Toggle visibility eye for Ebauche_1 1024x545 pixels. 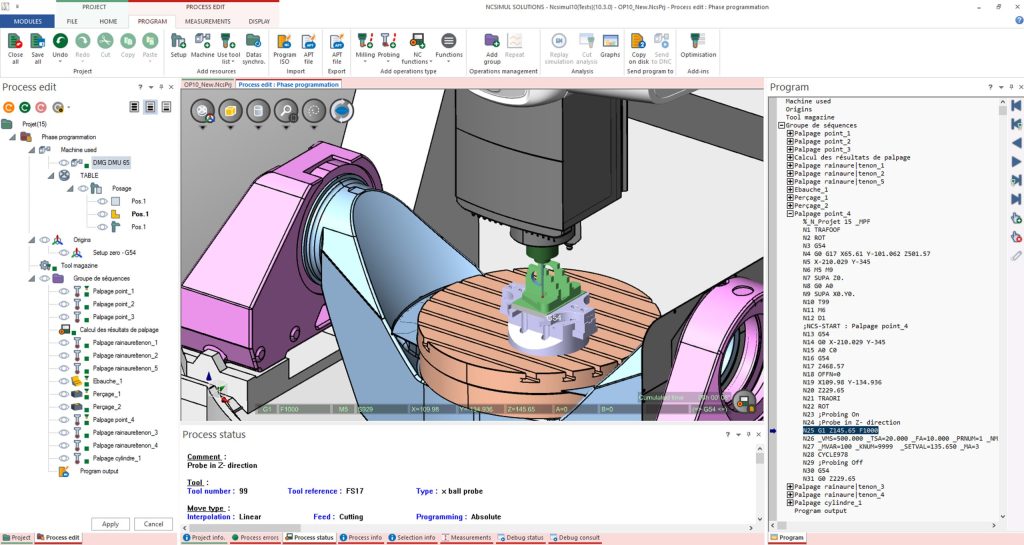click(x=63, y=382)
